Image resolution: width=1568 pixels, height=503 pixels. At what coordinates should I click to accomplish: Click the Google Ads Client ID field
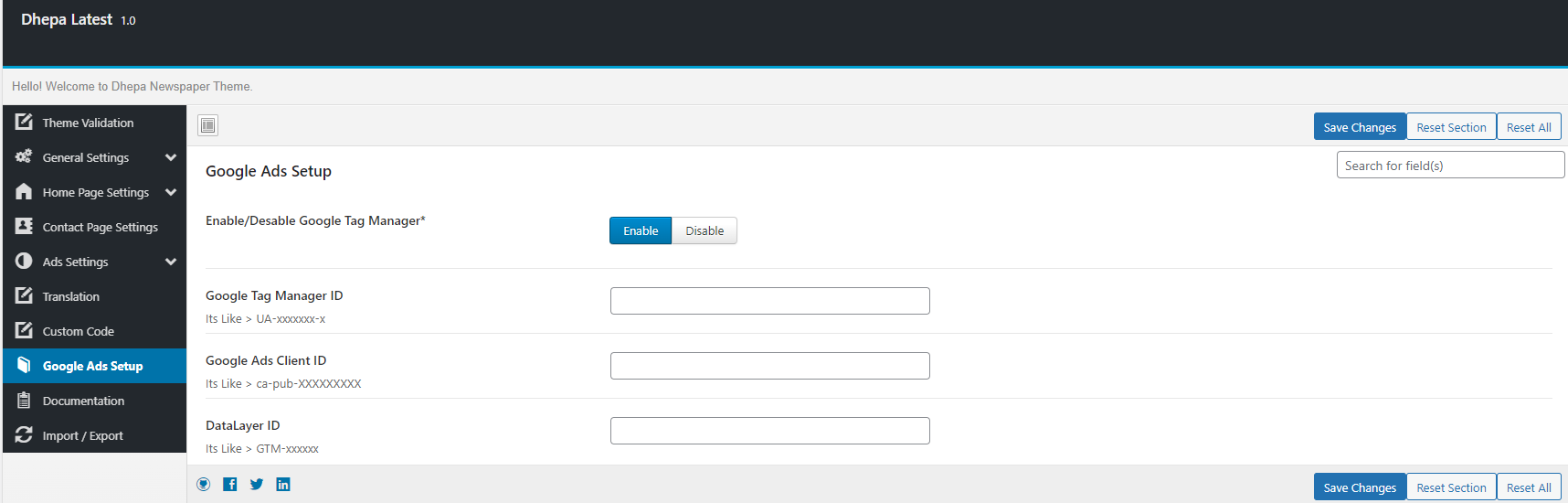(x=770, y=366)
